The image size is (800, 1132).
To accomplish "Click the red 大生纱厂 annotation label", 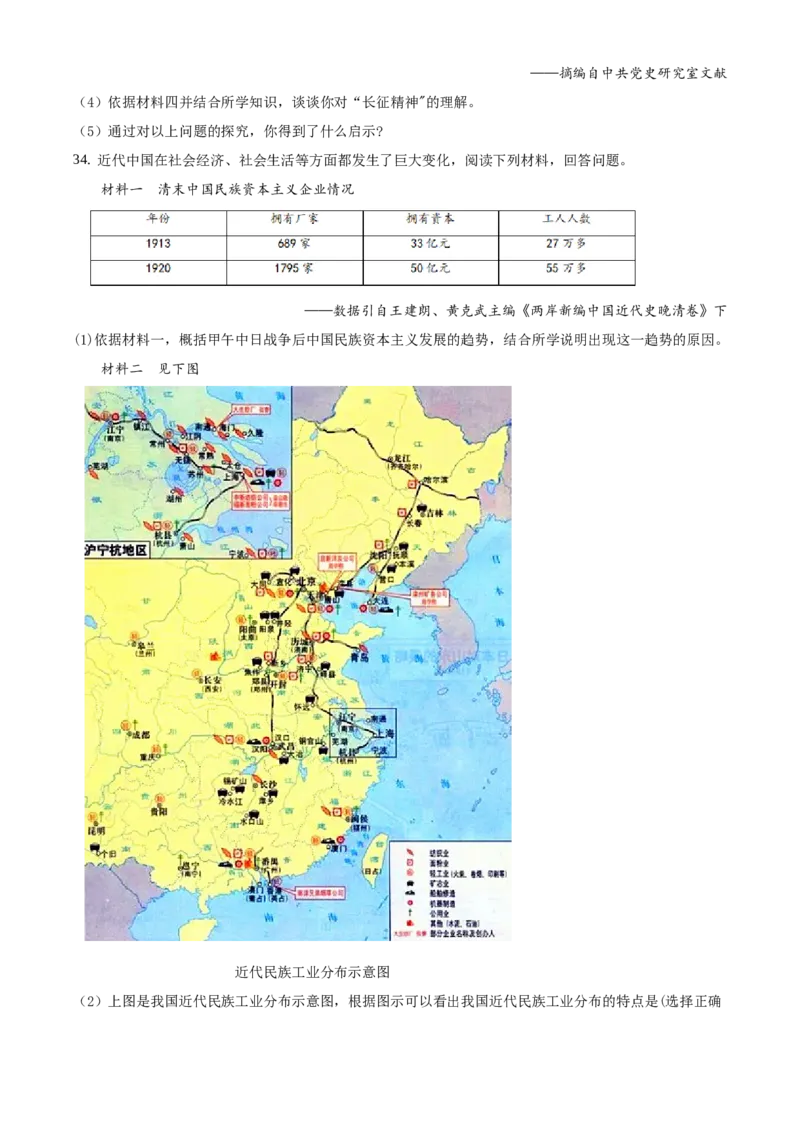I will coord(250,410).
